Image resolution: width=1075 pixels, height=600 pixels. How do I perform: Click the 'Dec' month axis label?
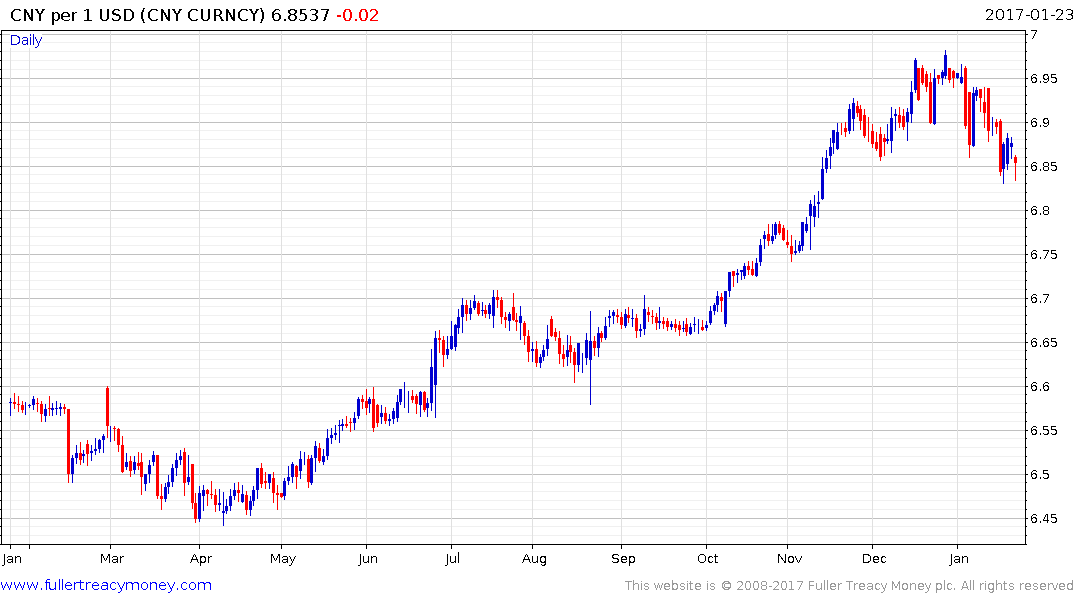click(x=874, y=559)
